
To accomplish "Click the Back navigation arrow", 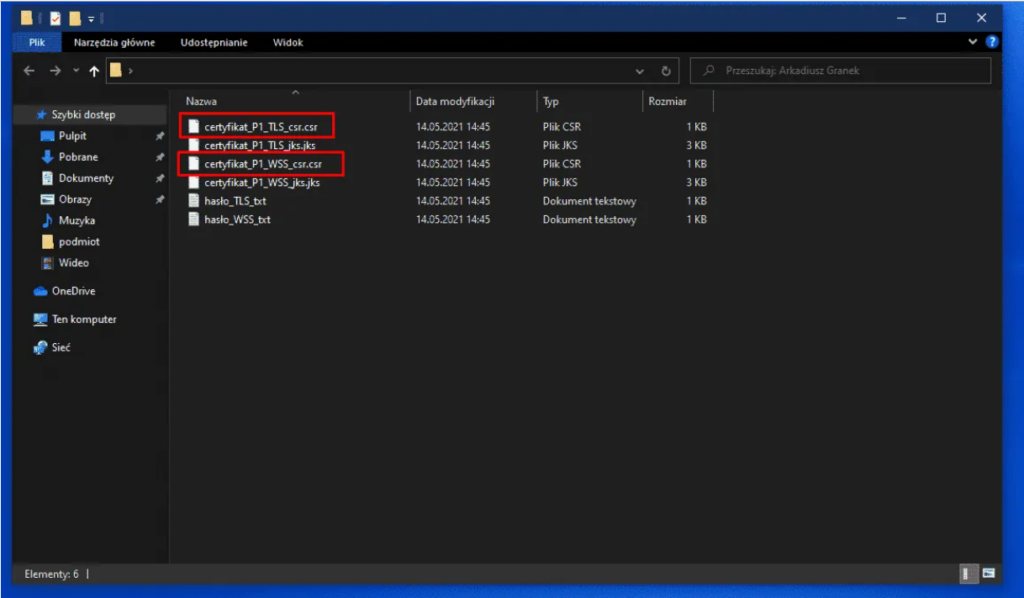I will [x=29, y=71].
